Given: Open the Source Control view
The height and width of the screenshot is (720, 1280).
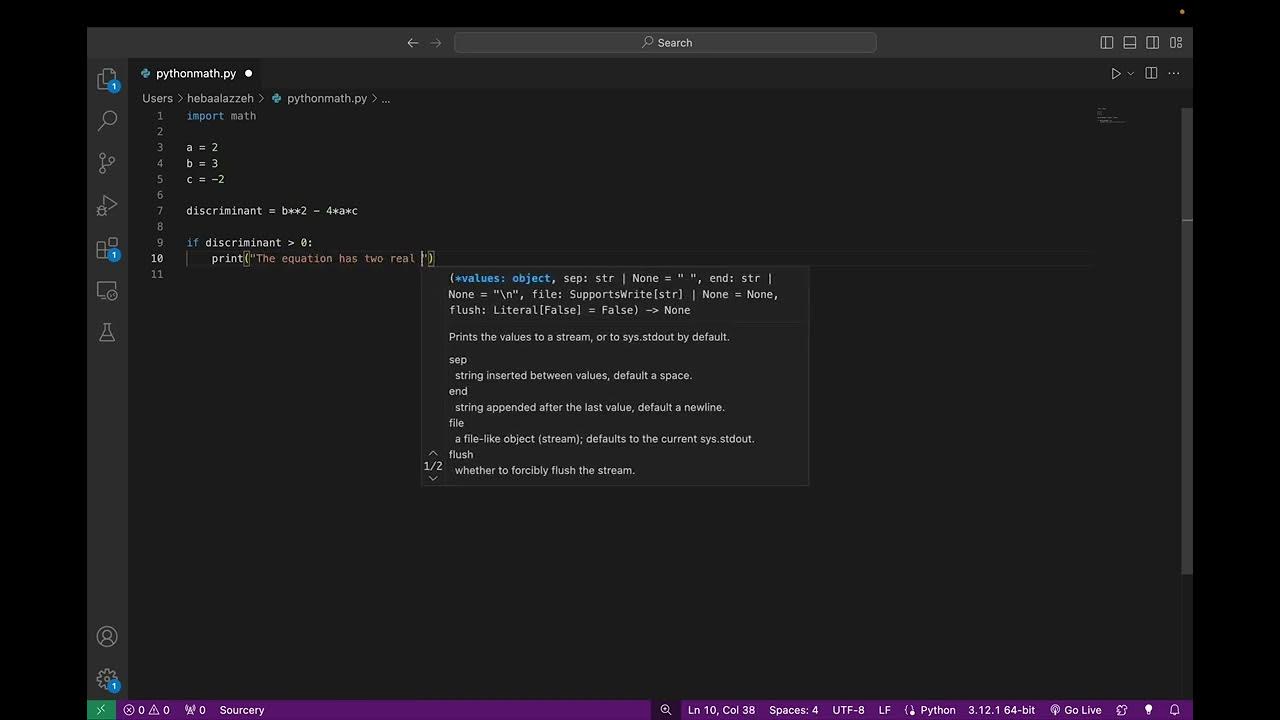Looking at the screenshot, I should [x=107, y=163].
